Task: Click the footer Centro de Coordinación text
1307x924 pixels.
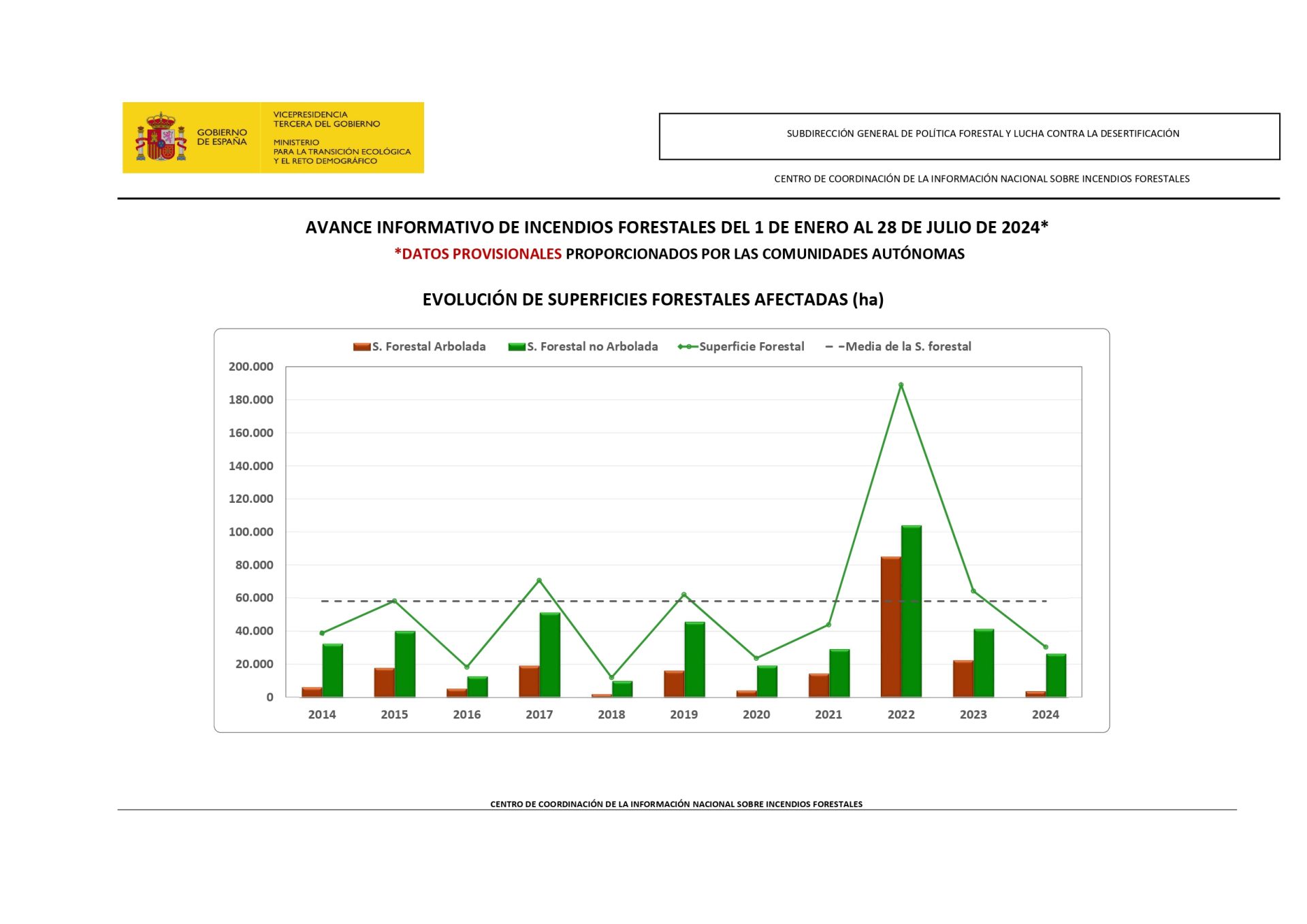Action: pos(676,804)
